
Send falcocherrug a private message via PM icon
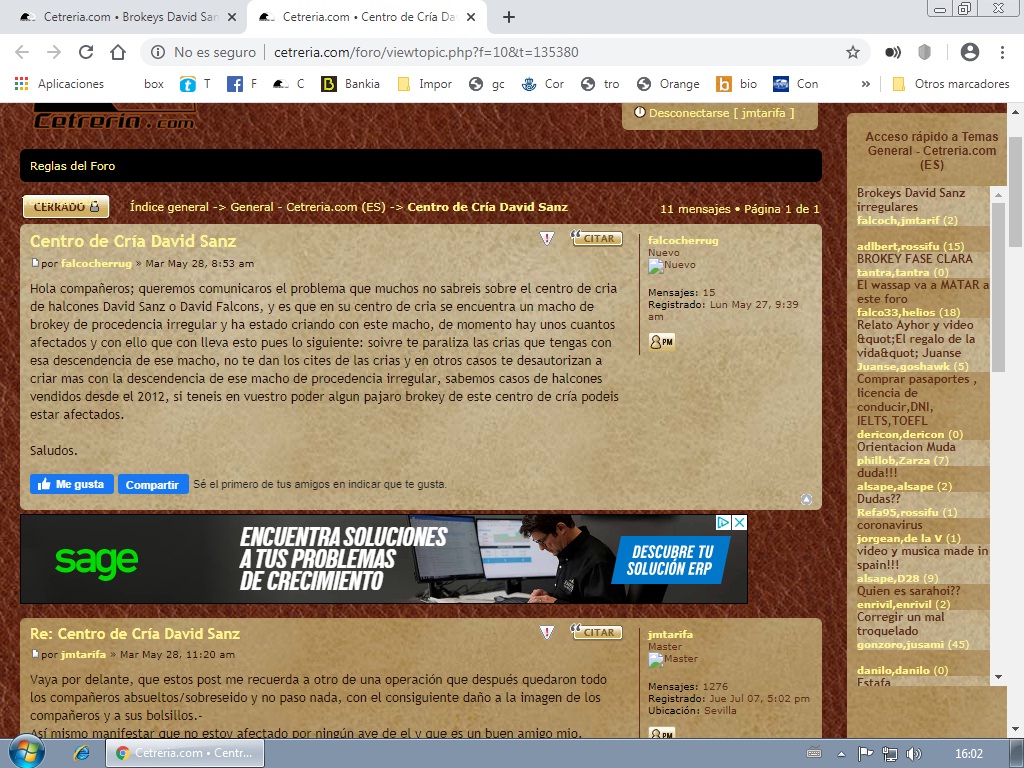click(x=661, y=342)
